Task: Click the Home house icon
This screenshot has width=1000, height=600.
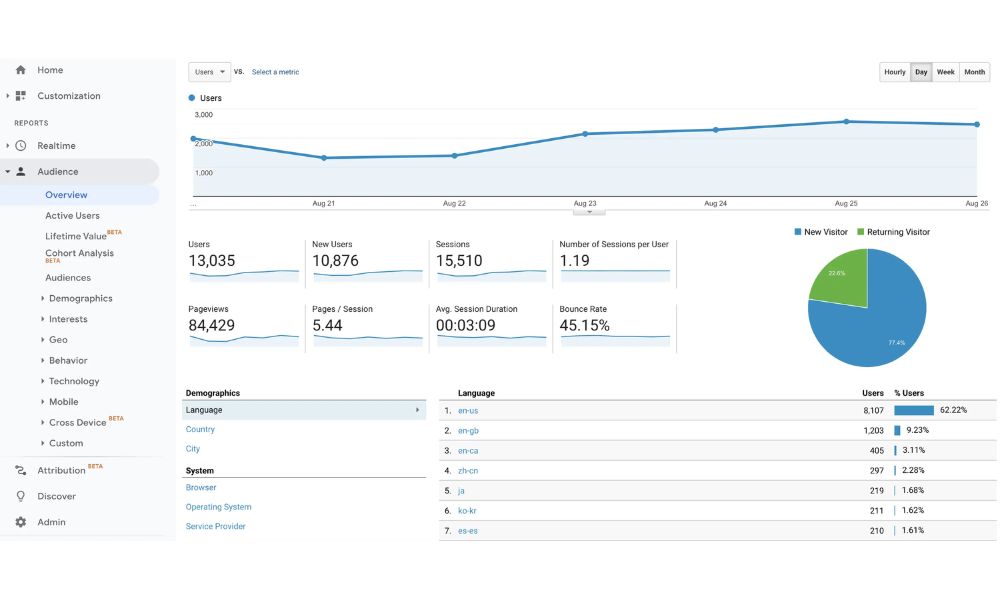Action: click(x=20, y=70)
